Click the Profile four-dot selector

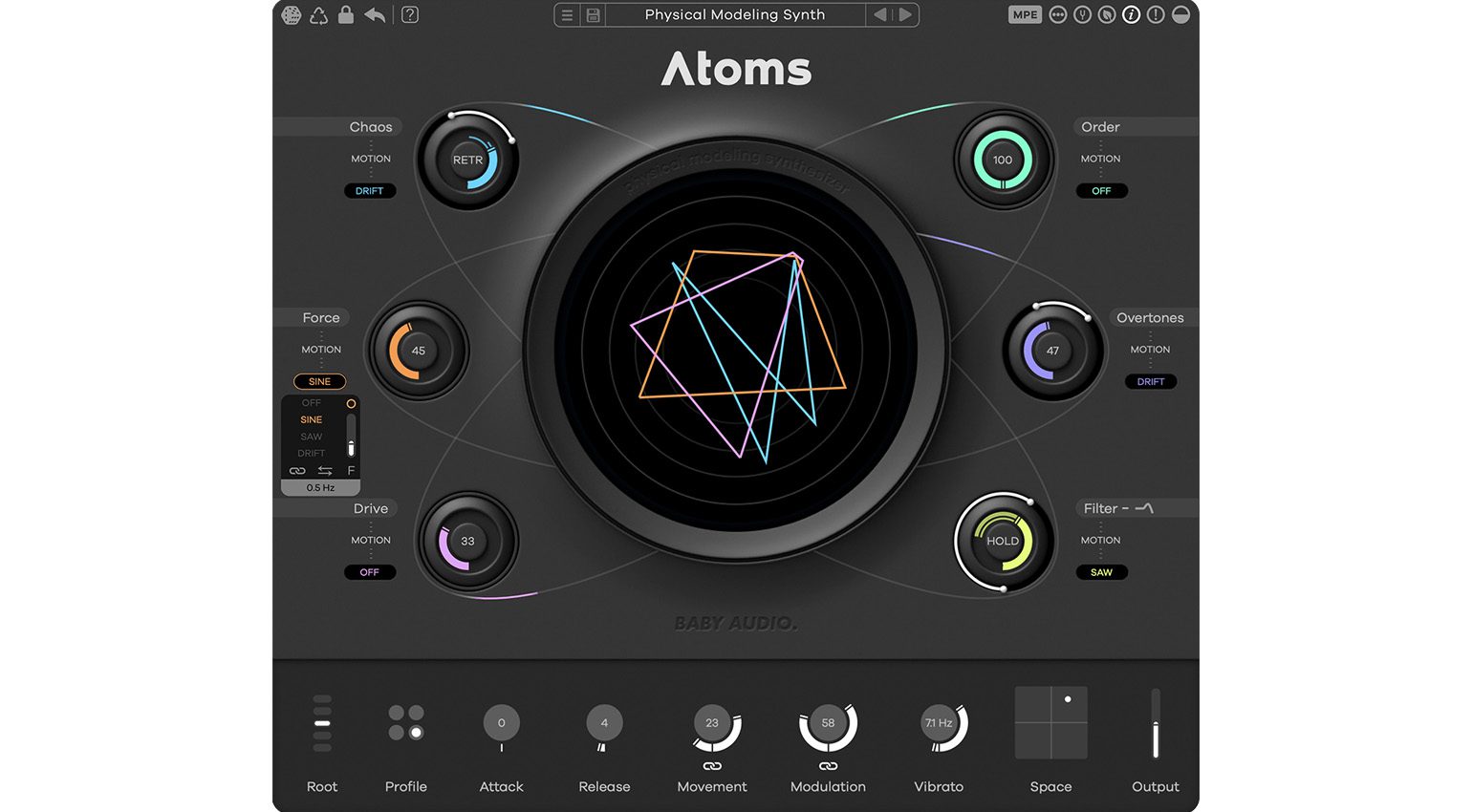(406, 723)
